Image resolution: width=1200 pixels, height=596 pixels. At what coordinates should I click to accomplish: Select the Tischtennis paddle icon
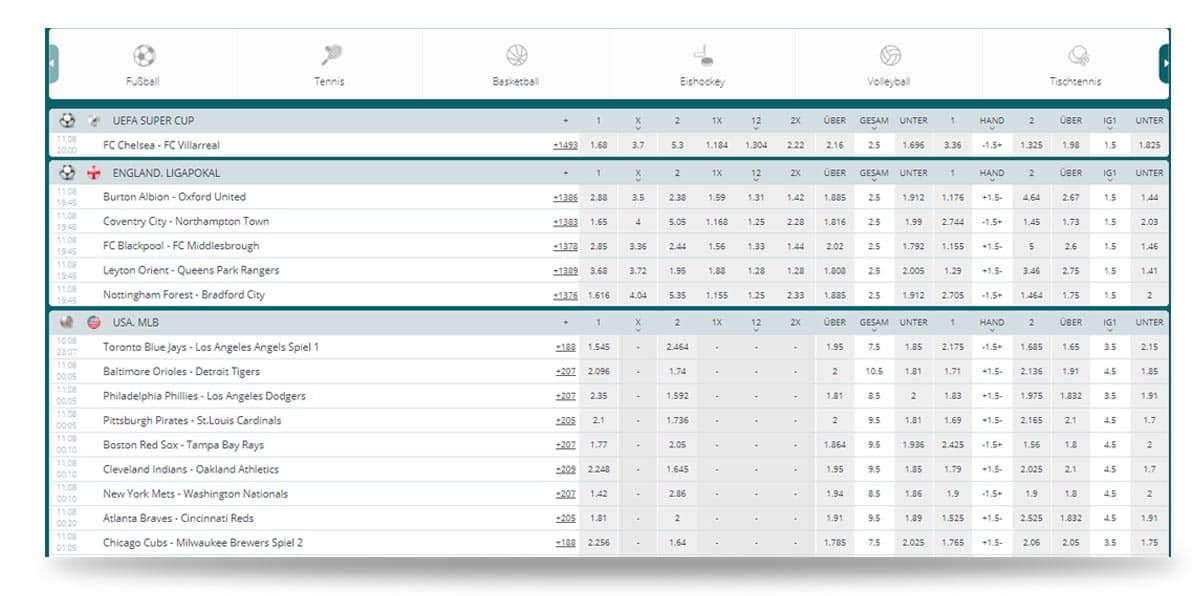pyautogui.click(x=1077, y=56)
